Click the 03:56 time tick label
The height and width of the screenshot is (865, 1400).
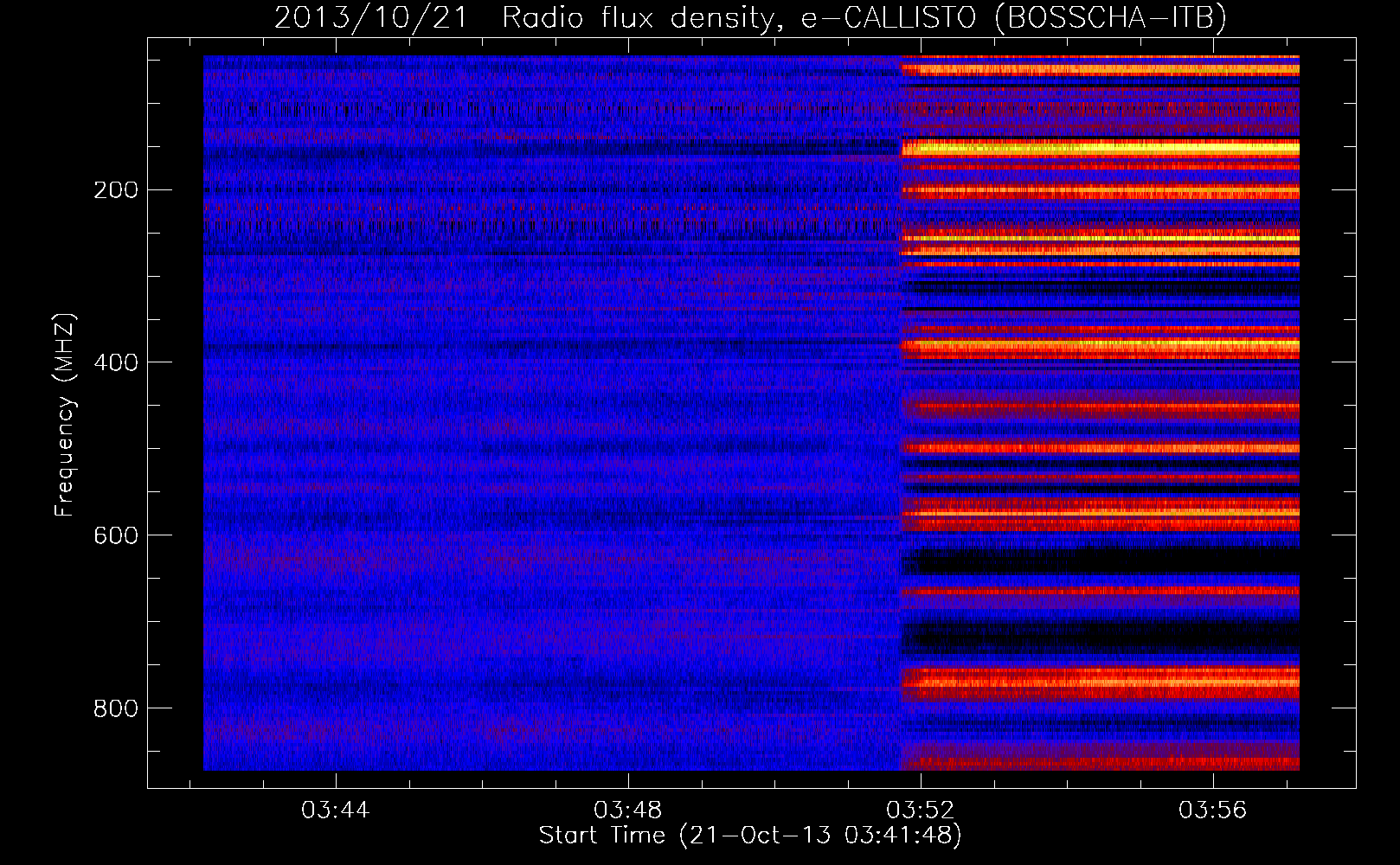click(1213, 810)
